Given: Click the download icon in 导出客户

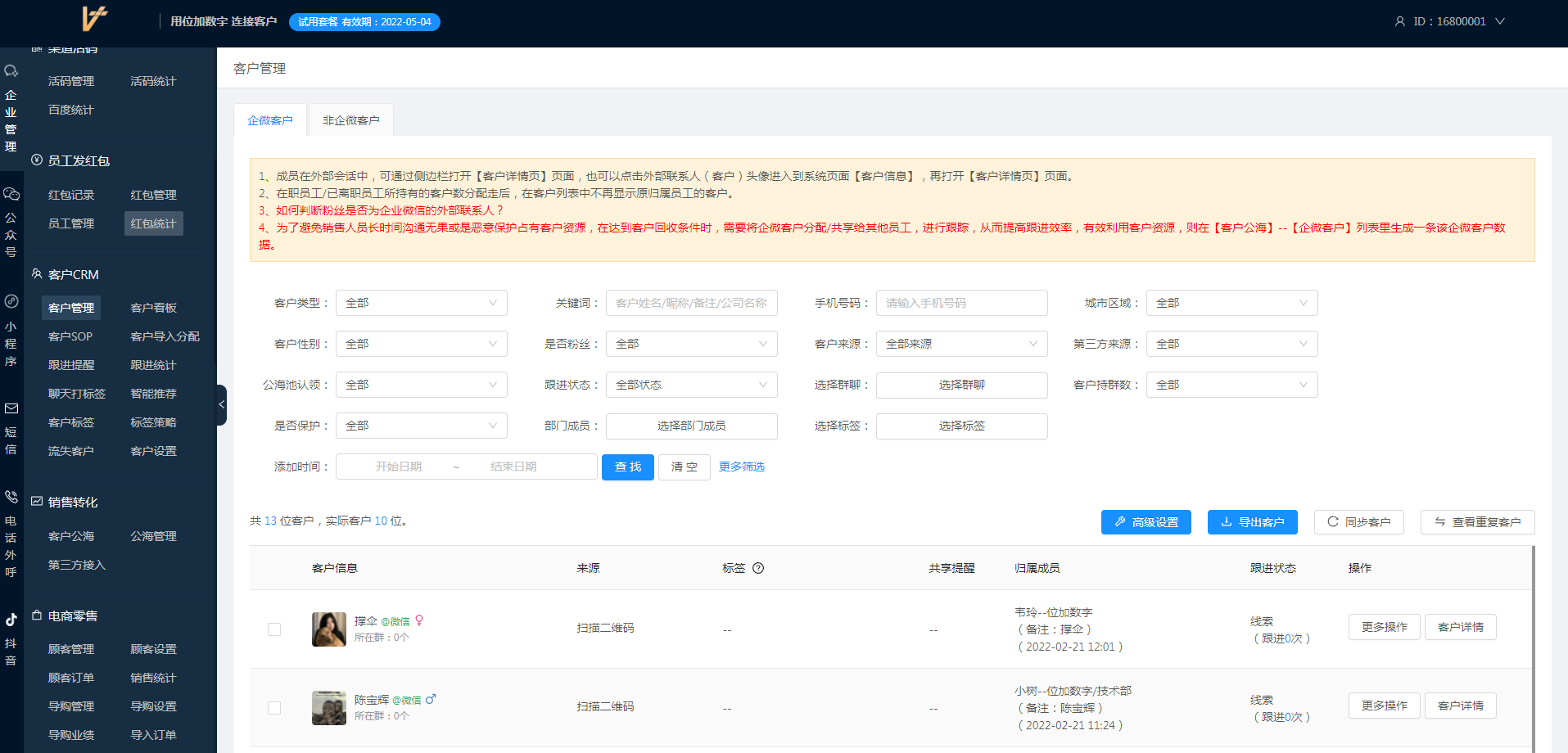Looking at the screenshot, I should click(x=1227, y=522).
